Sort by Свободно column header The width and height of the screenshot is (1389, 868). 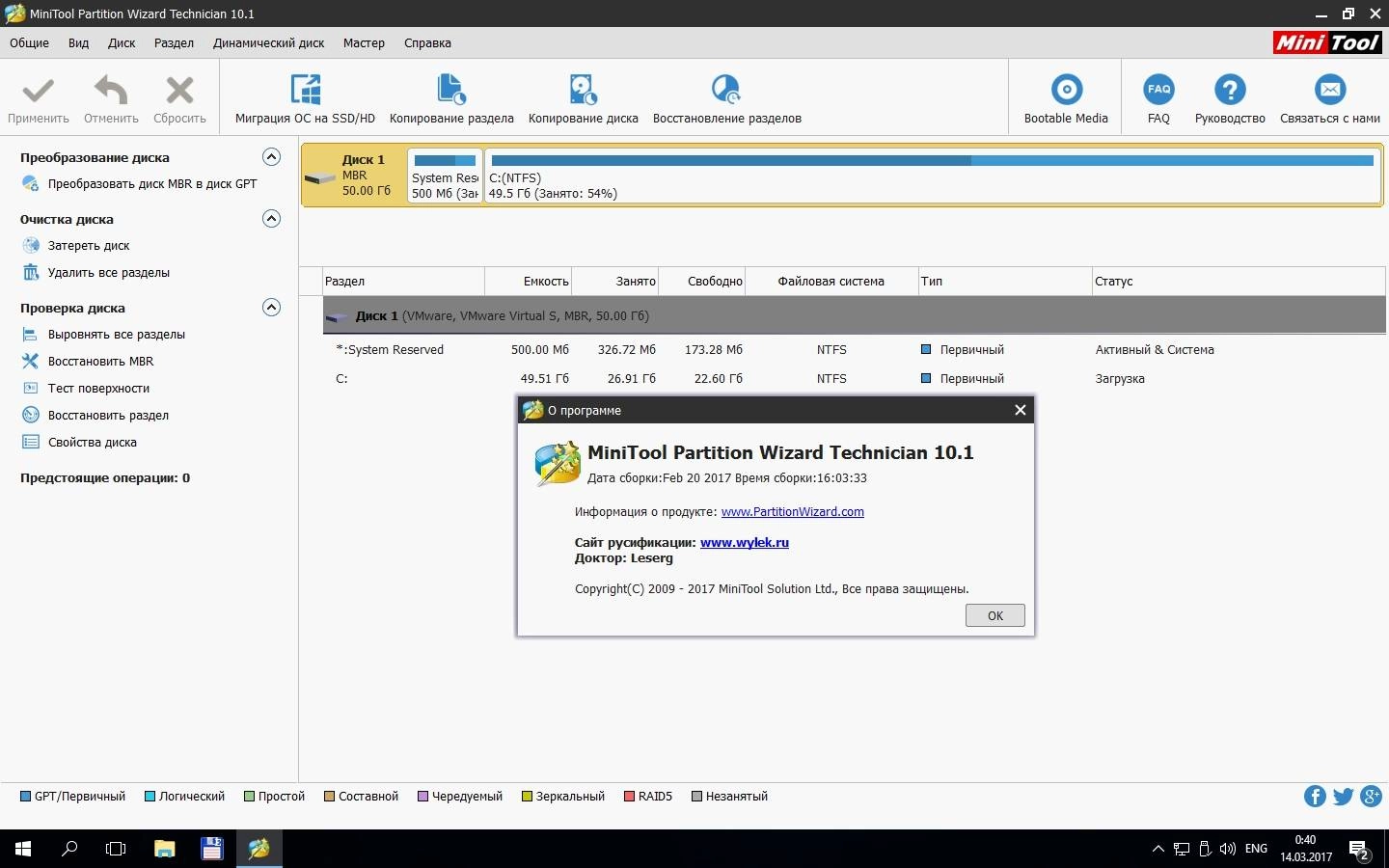pyautogui.click(x=702, y=281)
